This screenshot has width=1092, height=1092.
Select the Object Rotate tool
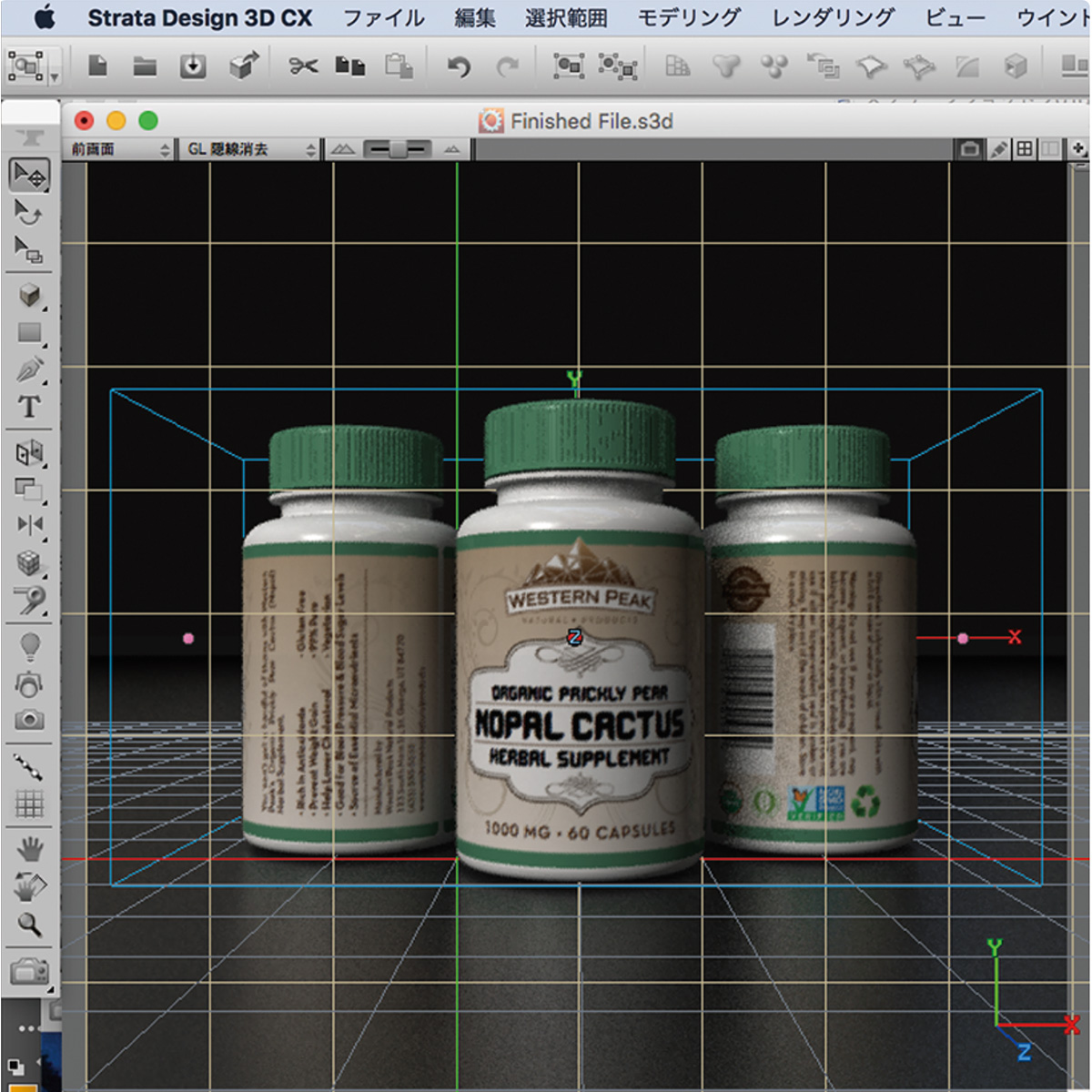click(29, 212)
